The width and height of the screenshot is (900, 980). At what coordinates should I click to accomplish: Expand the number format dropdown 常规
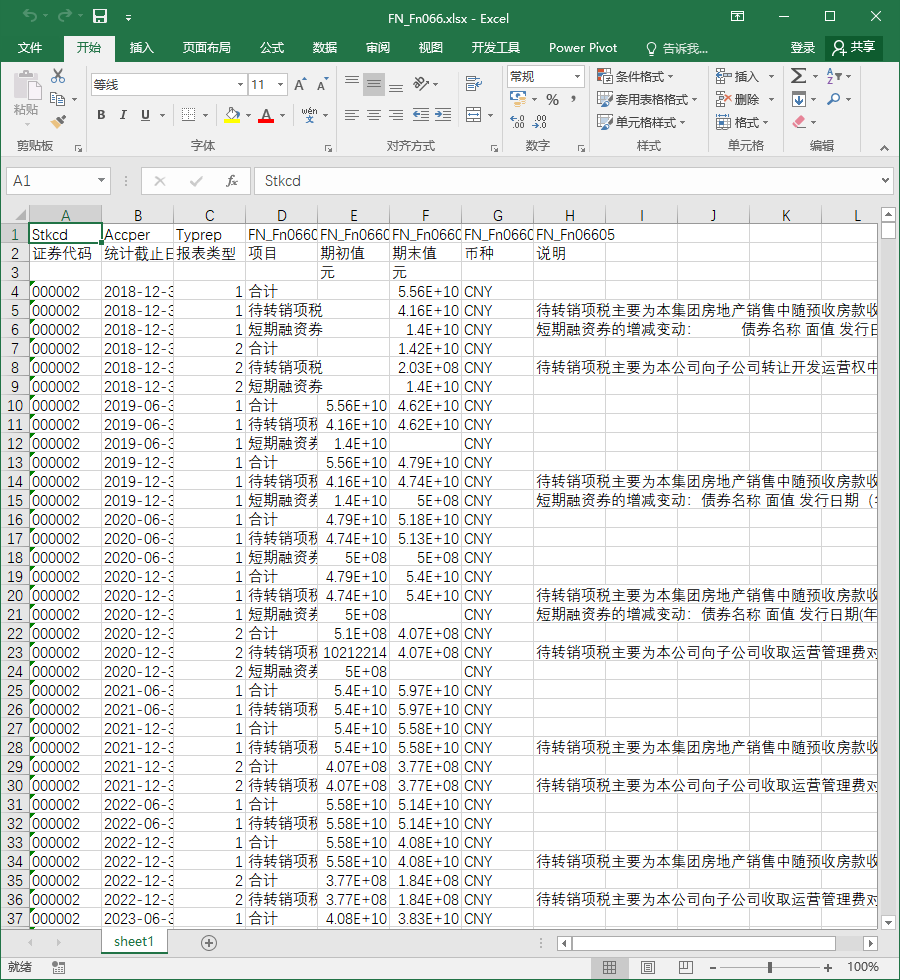pyautogui.click(x=577, y=77)
